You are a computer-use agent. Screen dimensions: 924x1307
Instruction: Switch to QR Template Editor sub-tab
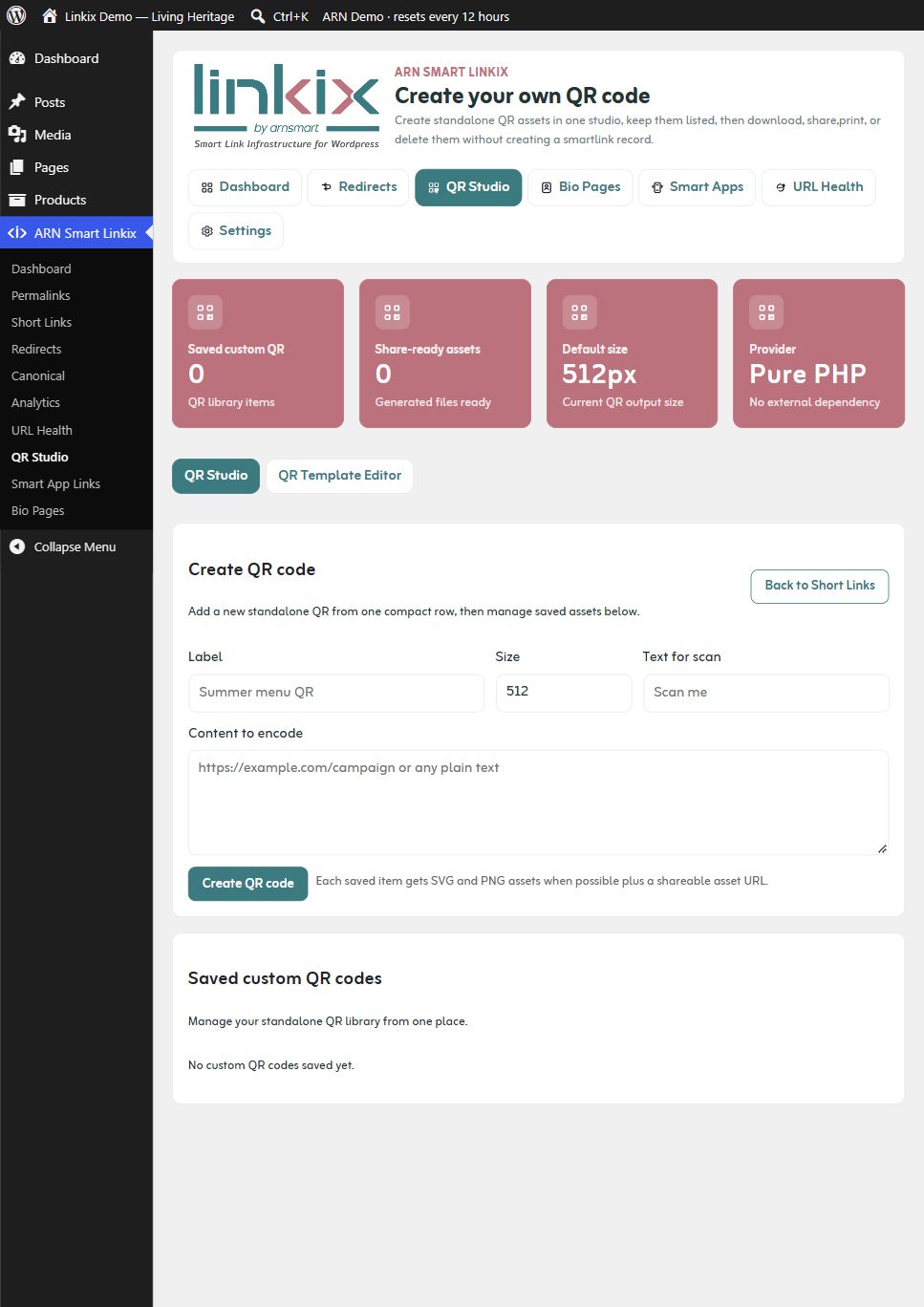[x=339, y=475]
